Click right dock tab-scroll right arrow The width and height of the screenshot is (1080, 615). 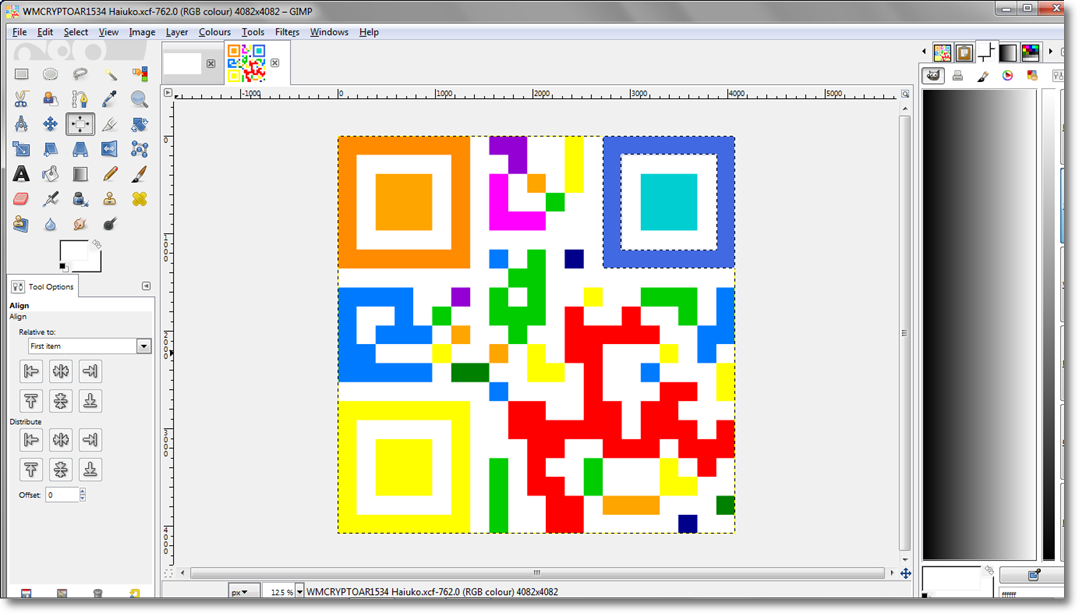(1050, 52)
